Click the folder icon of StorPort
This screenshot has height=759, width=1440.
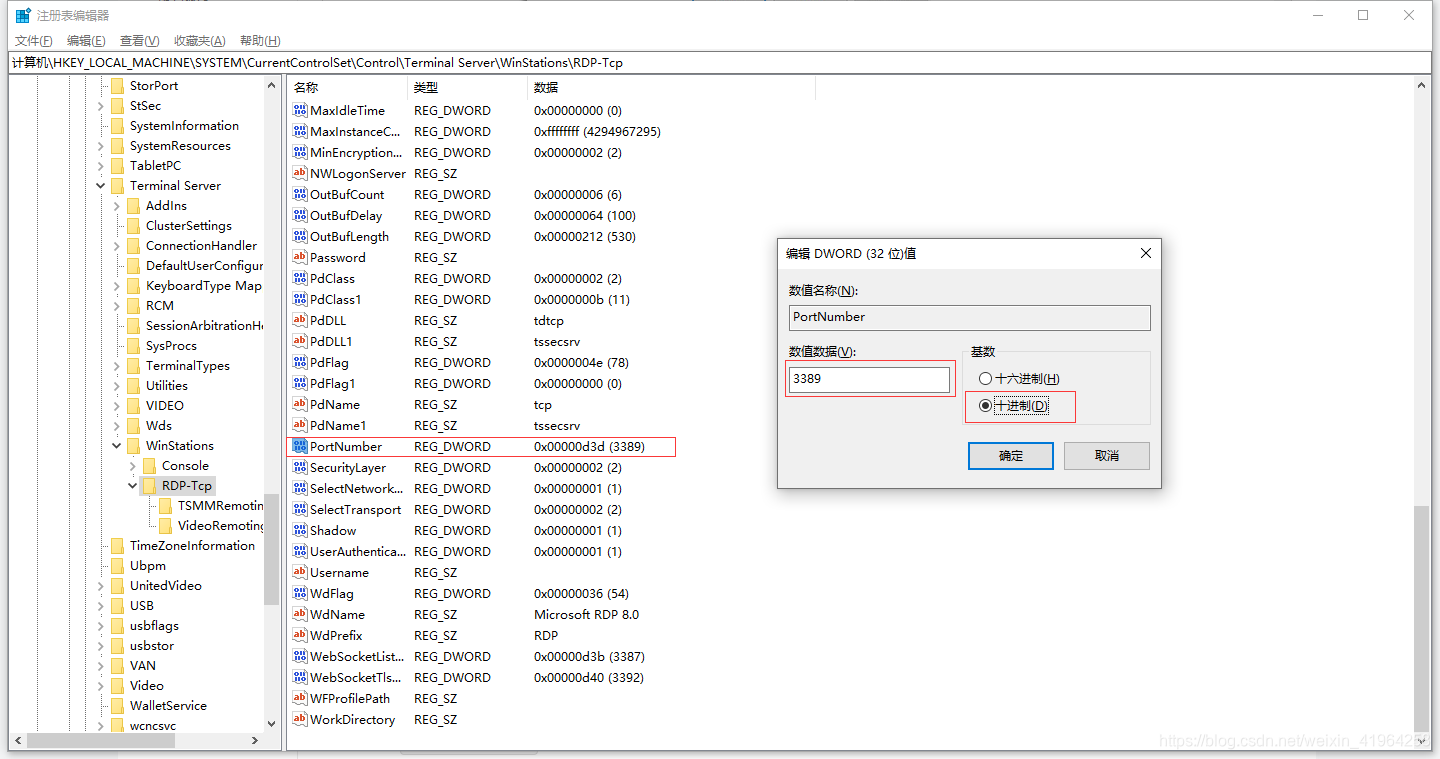(118, 85)
